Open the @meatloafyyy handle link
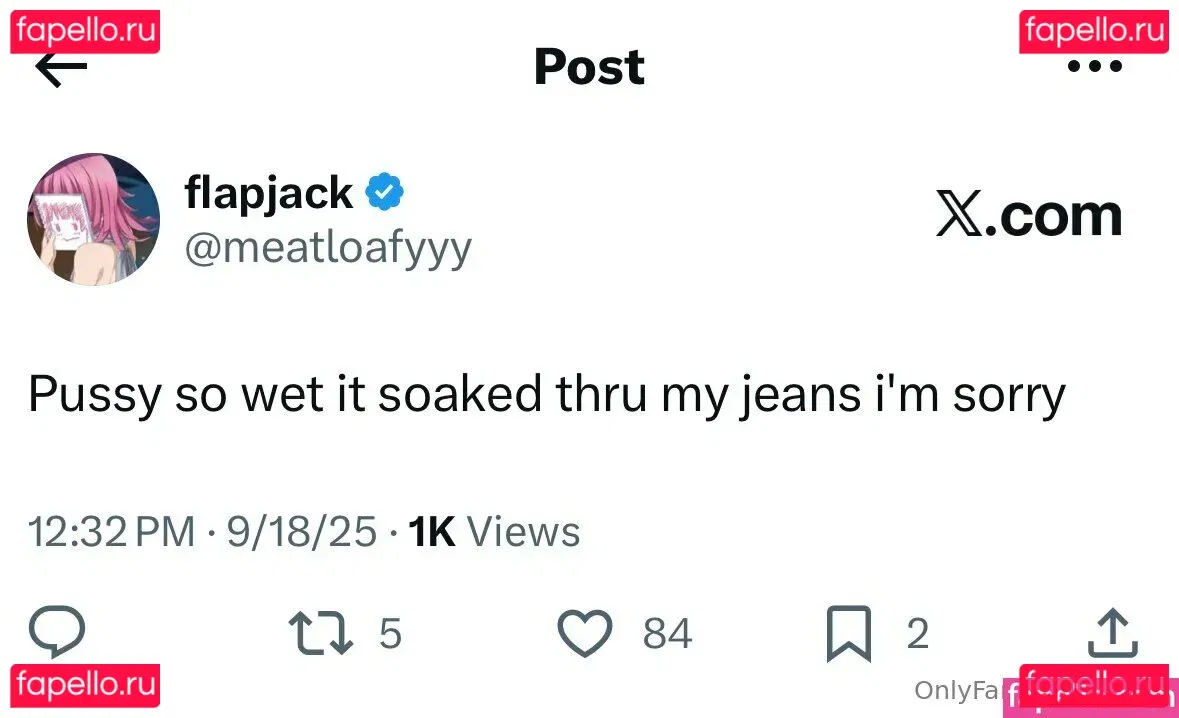 (327, 247)
